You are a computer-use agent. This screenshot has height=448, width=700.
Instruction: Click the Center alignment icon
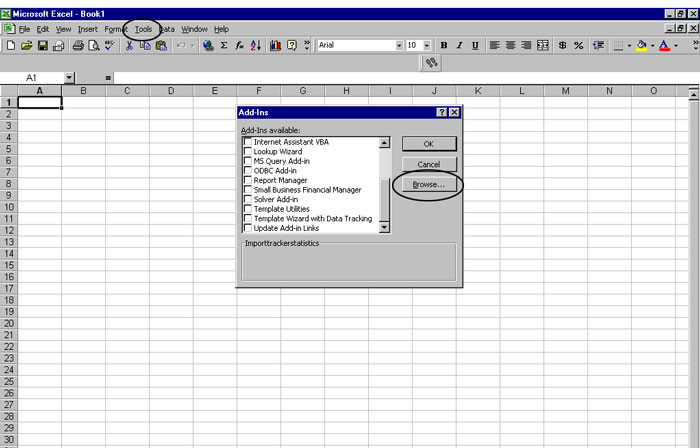[x=510, y=45]
